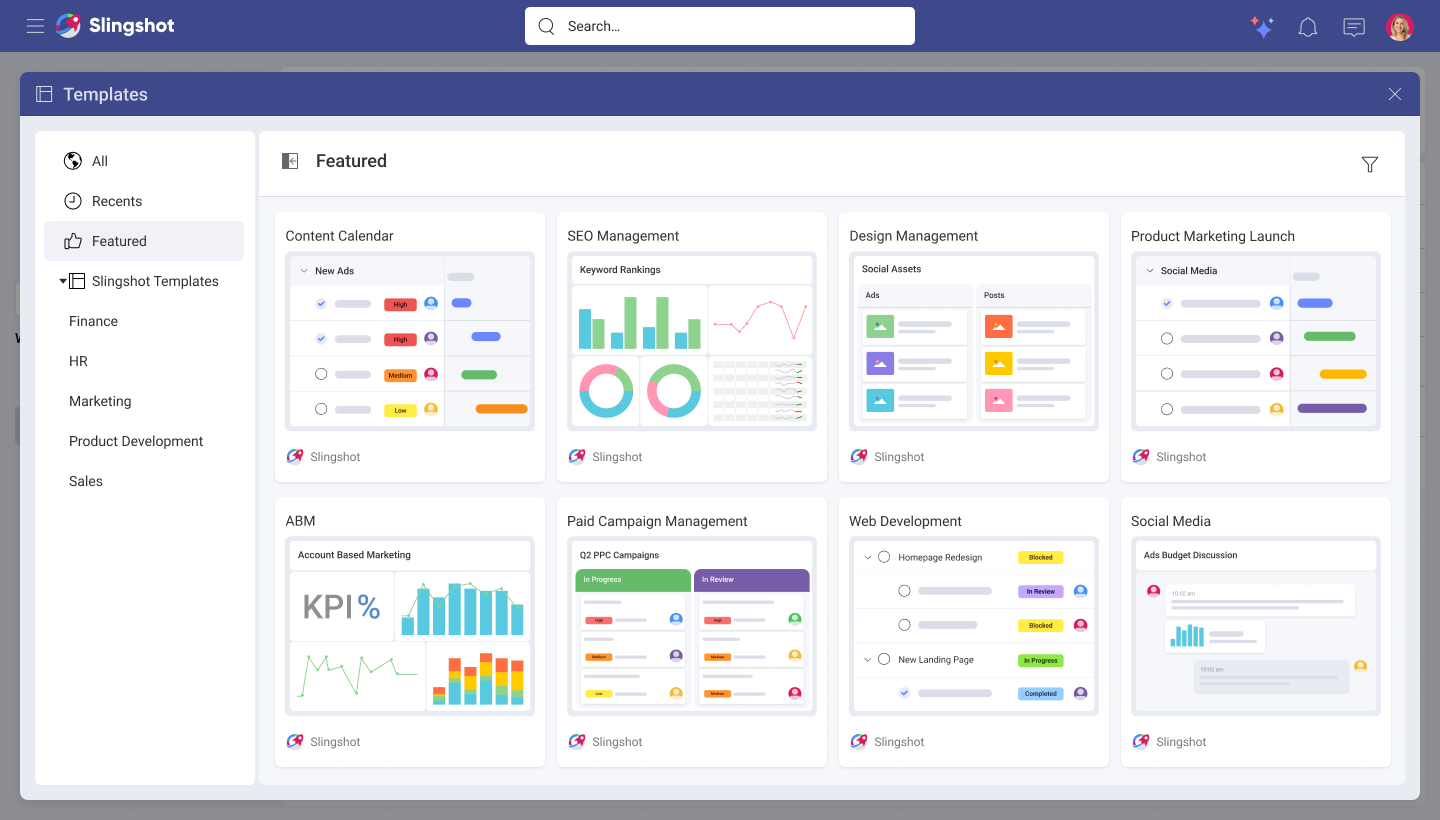
Task: Open the AI sparkle assistant
Action: pos(1262,27)
